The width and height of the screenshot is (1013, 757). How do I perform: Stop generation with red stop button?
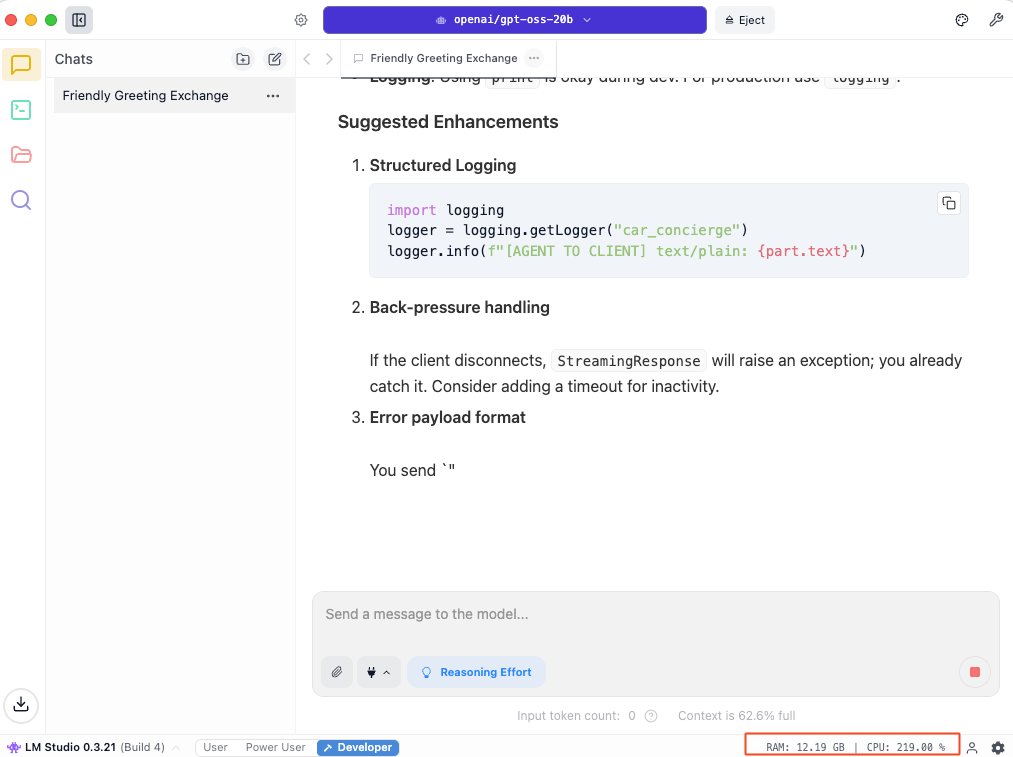coord(975,672)
